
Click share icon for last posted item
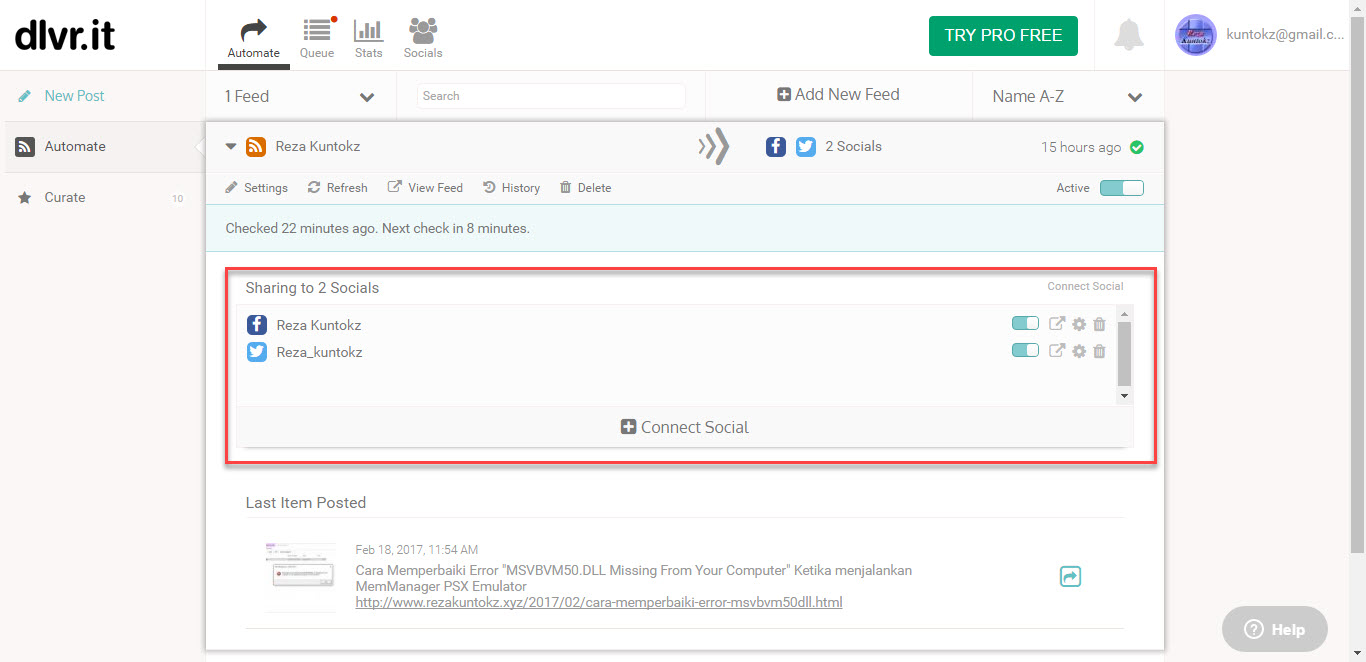coord(1070,577)
